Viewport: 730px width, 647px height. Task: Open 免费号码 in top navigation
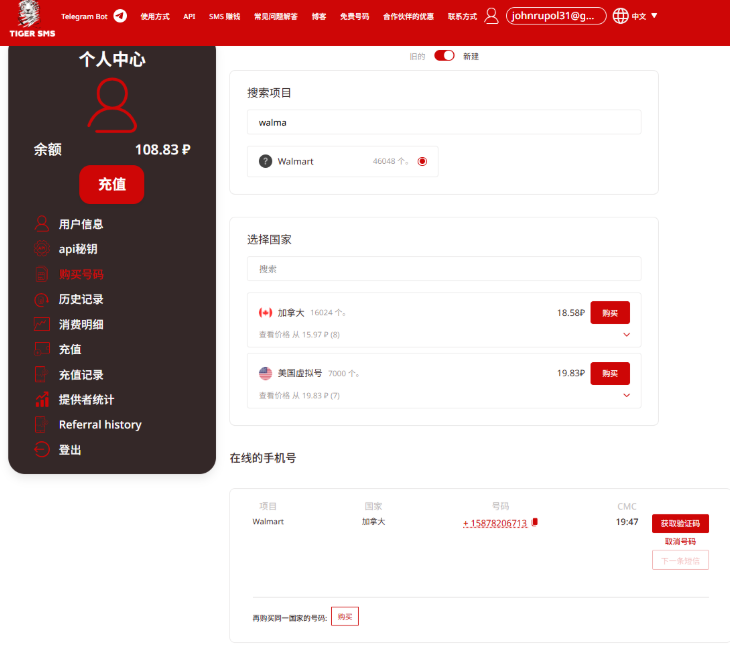[354, 17]
